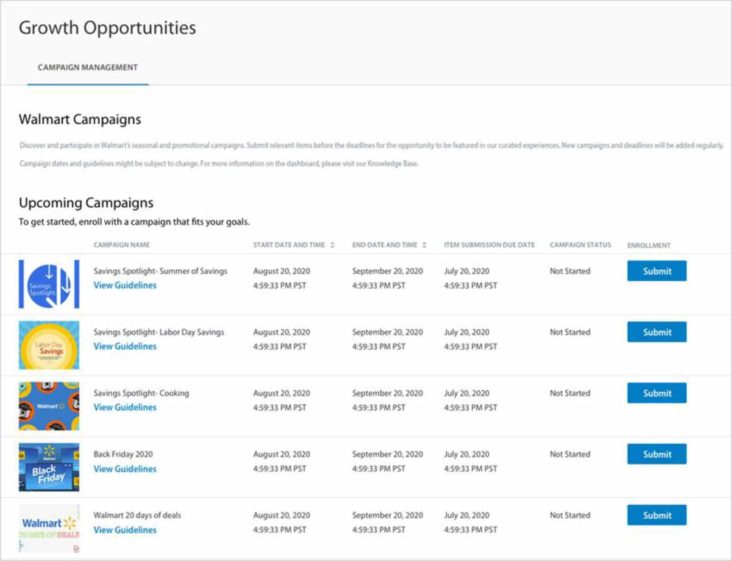The width and height of the screenshot is (732, 561).
Task: Open the Labor Day Savings campaign thumbnail
Action: tap(49, 345)
